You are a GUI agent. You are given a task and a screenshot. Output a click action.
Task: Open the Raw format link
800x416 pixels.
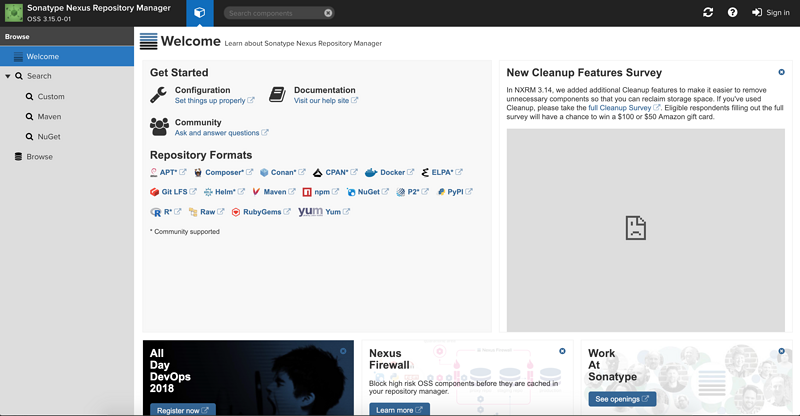(212, 212)
